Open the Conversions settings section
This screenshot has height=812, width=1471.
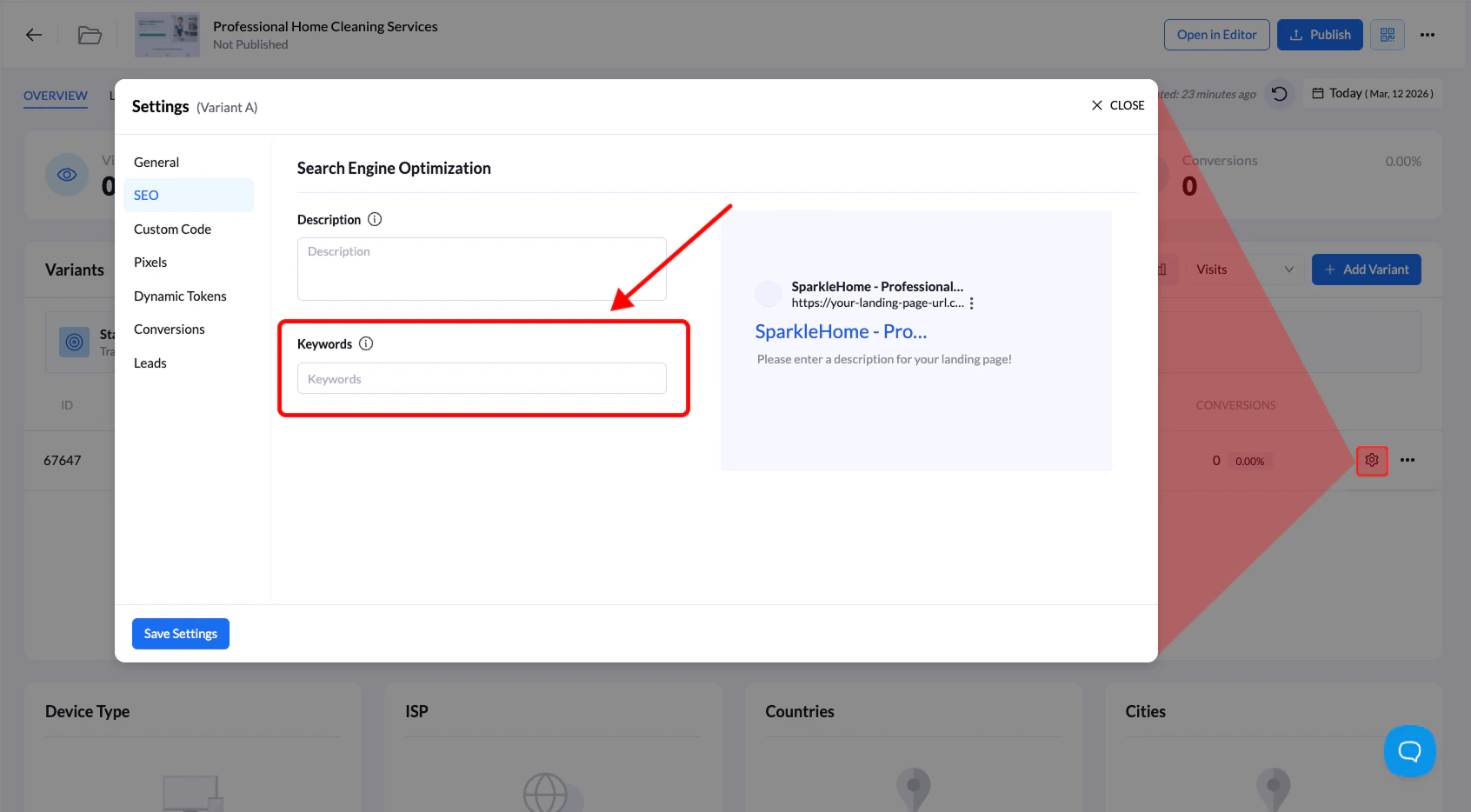pyautogui.click(x=189, y=329)
